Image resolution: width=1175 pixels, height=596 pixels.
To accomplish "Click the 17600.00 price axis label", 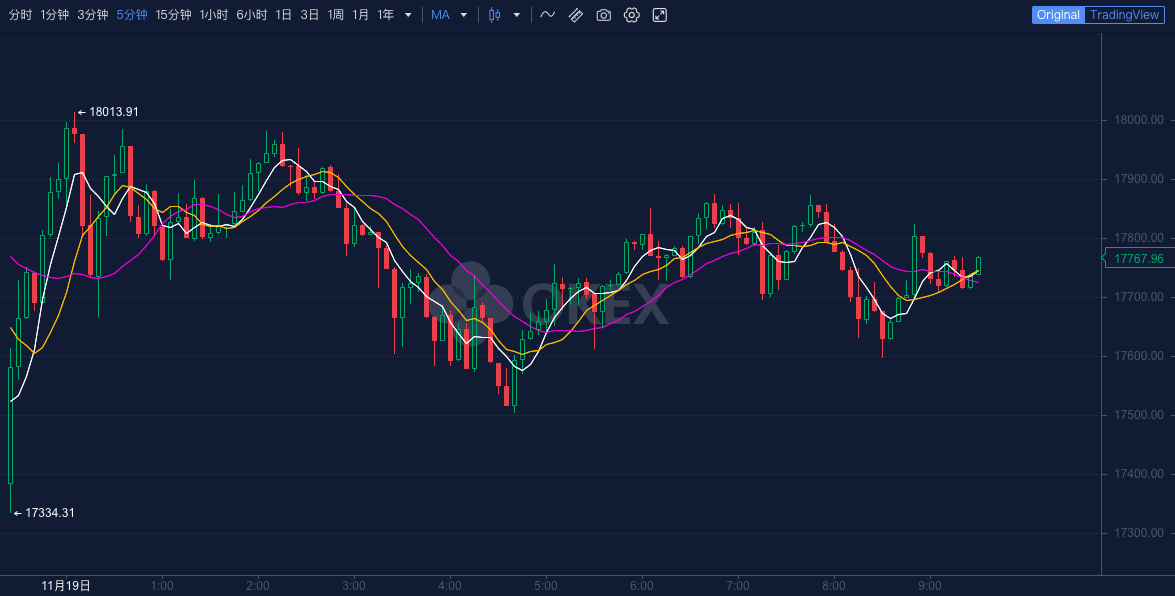I will [1139, 356].
